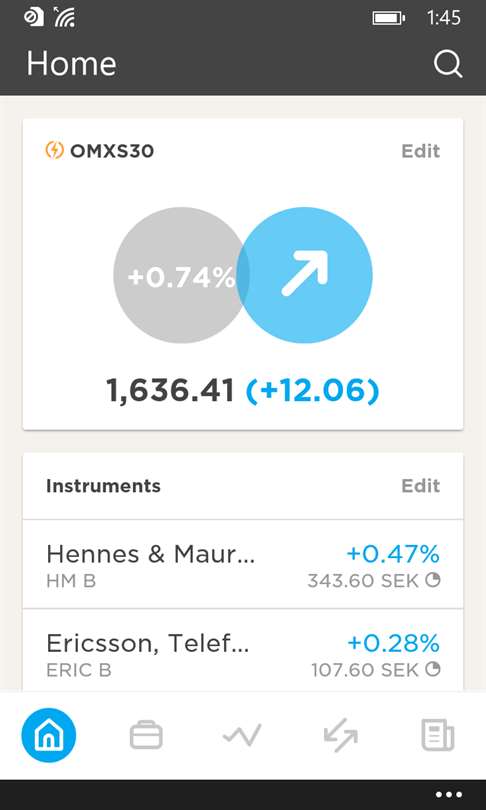The height and width of the screenshot is (810, 486).
Task: Edit the Instruments list
Action: pos(420,486)
